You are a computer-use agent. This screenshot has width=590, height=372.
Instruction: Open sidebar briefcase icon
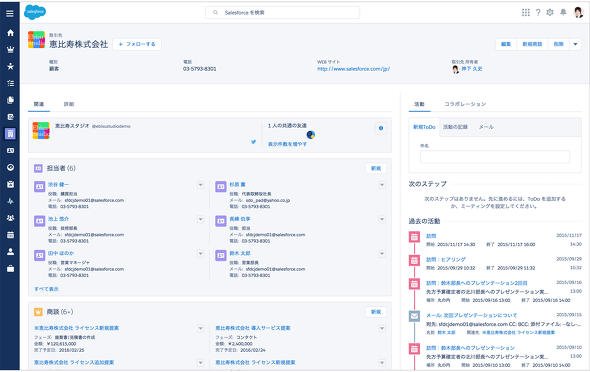pos(10,269)
